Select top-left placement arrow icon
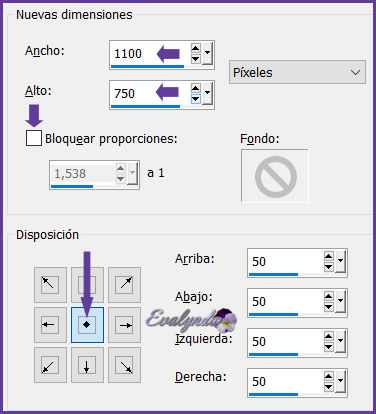Image resolution: width=376 pixels, height=414 pixels. pyautogui.click(x=50, y=285)
